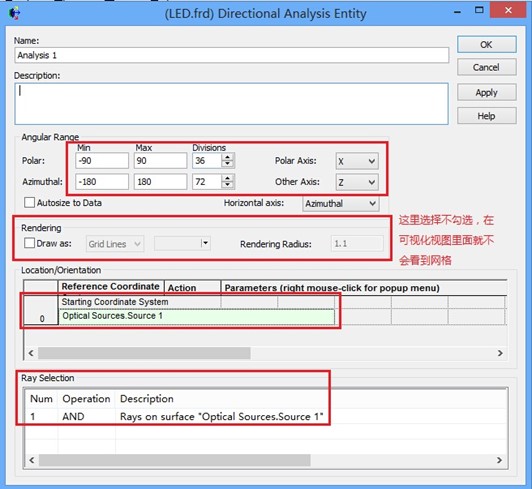Decrease Polar divisions with down arrow
The image size is (532, 489).
click(228, 164)
